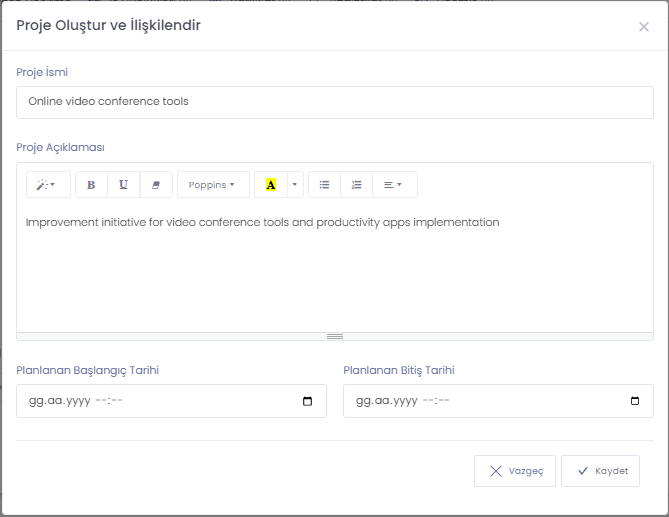Click the Proje İsmi label
Screen dimensions: 669x517
pos(42,72)
